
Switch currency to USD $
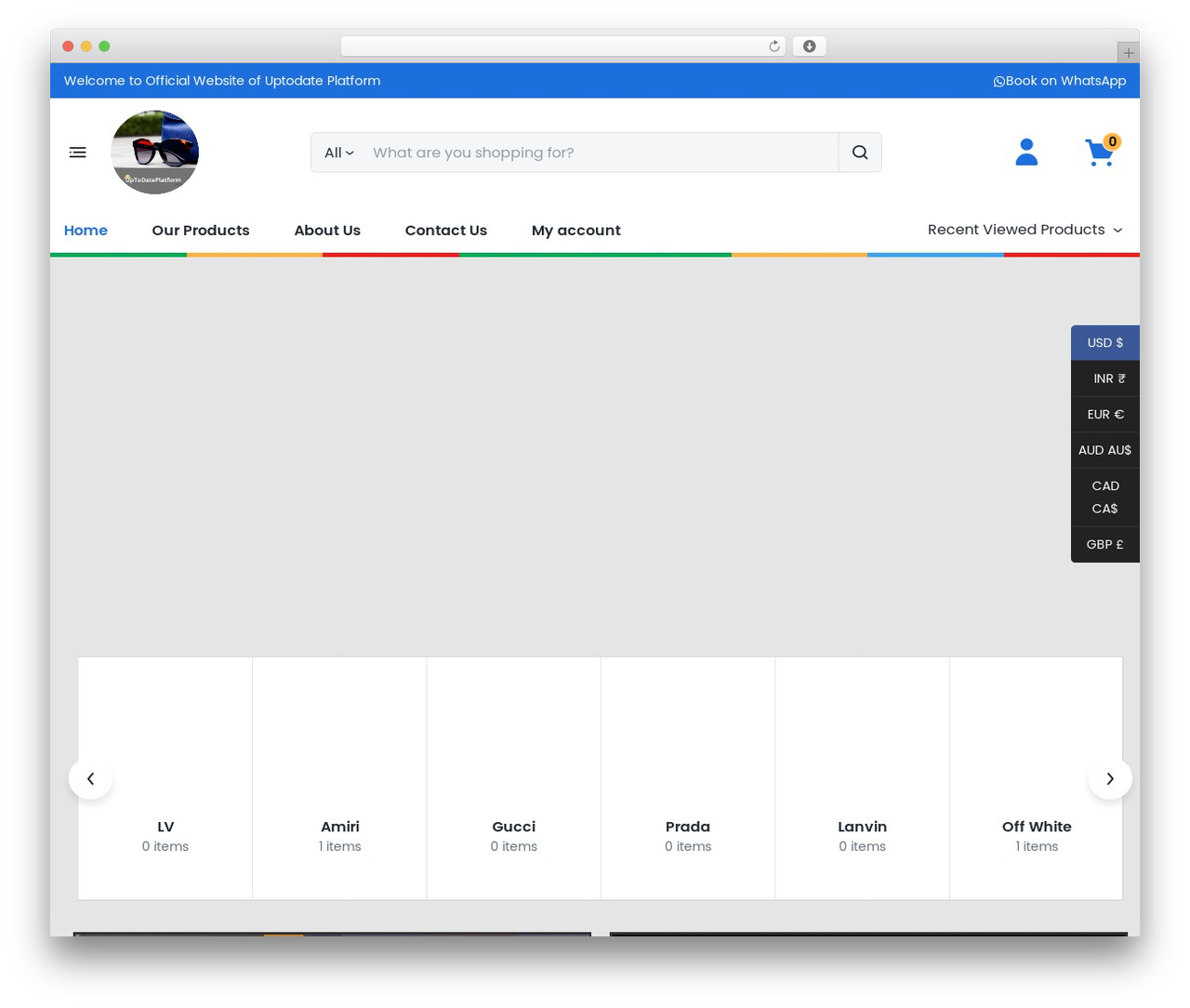1105,343
